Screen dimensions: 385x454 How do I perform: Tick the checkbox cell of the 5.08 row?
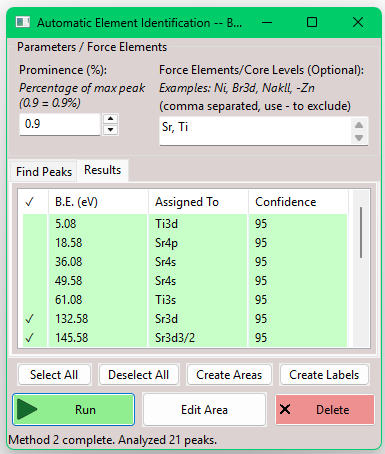35,224
